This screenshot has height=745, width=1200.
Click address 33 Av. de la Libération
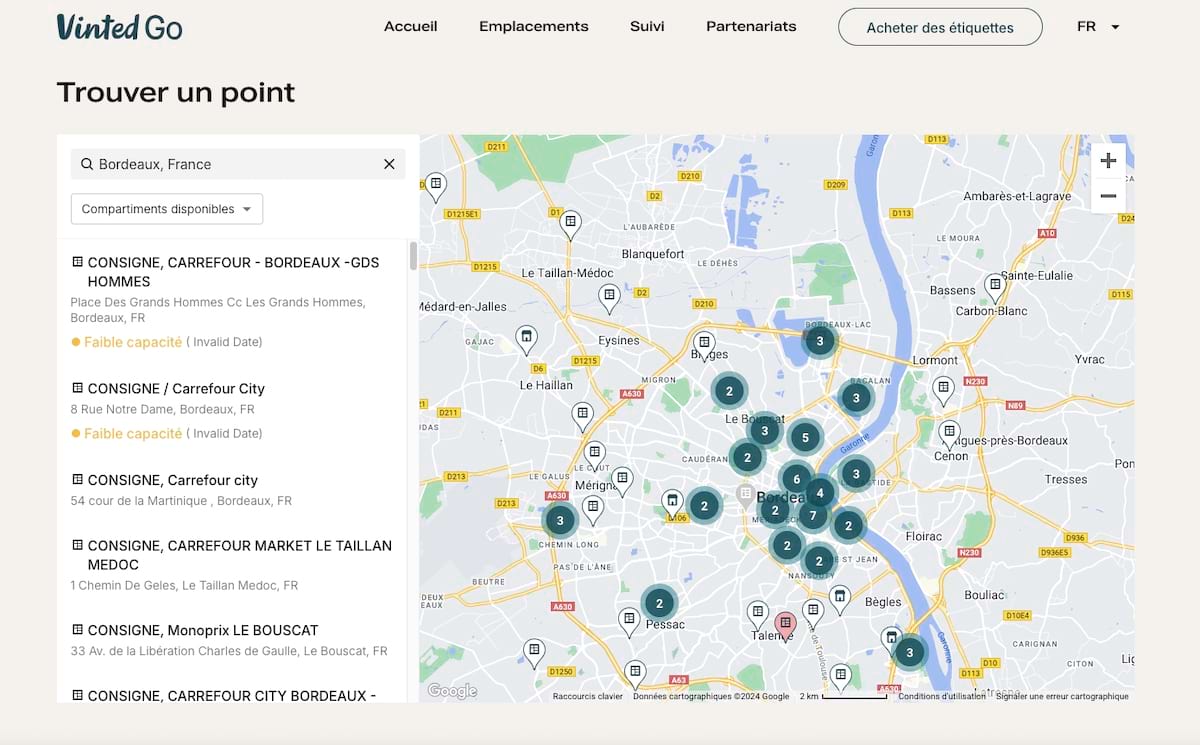[x=229, y=651]
